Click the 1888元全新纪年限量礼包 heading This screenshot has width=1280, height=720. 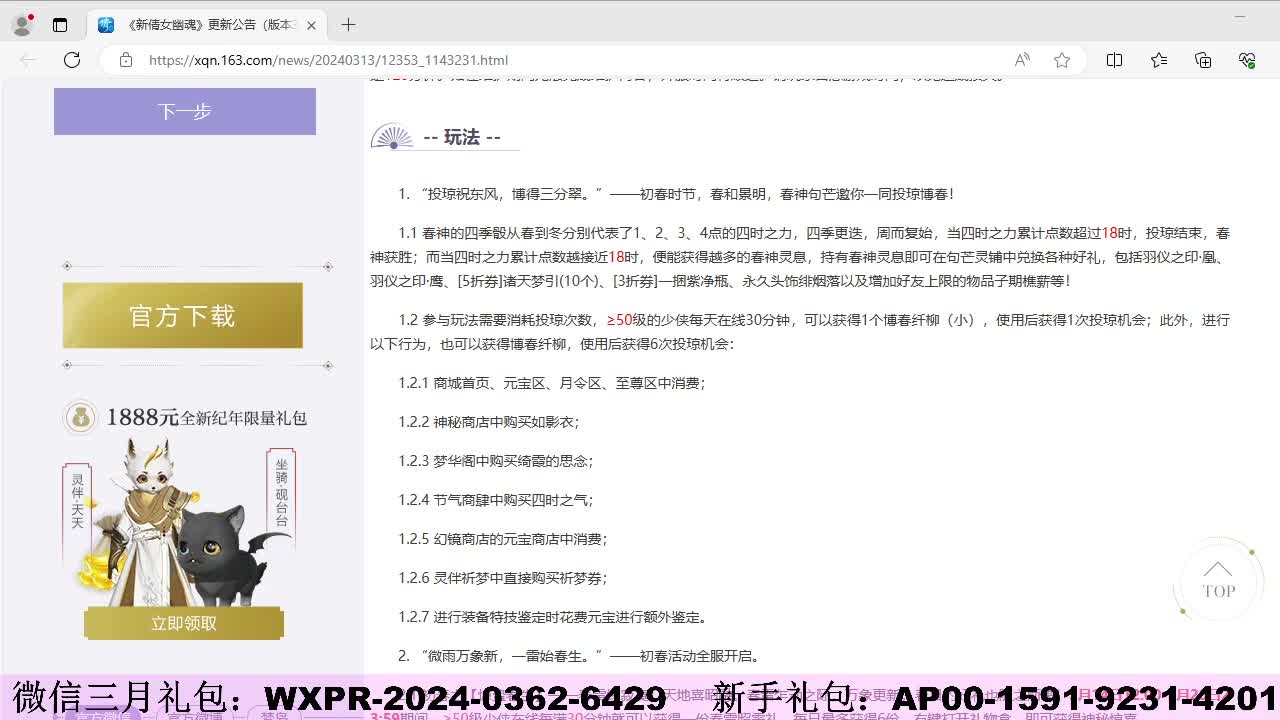(x=207, y=417)
